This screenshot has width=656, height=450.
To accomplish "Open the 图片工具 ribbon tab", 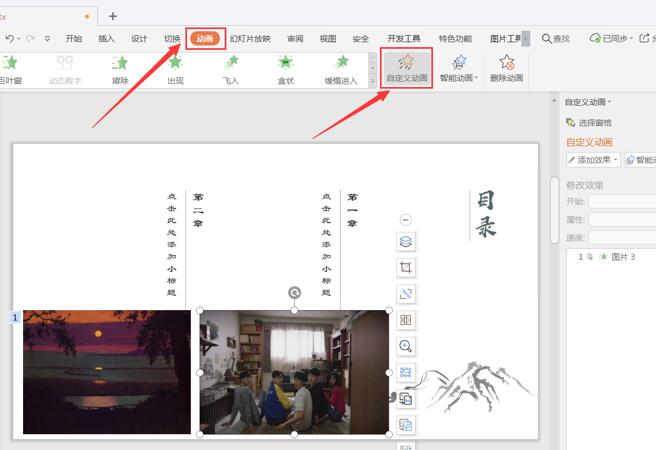I will click(x=505, y=38).
